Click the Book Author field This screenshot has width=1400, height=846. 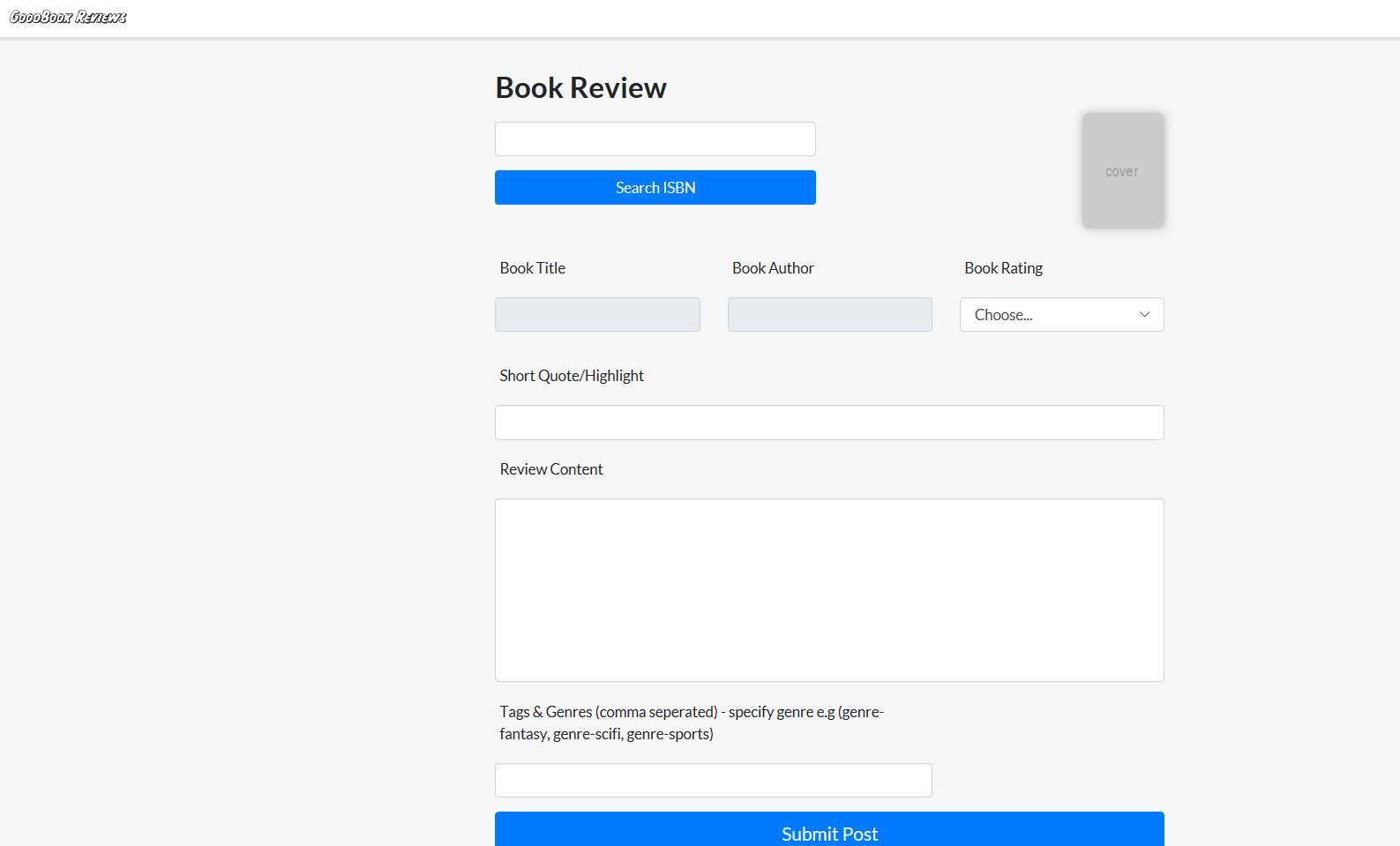click(x=829, y=314)
